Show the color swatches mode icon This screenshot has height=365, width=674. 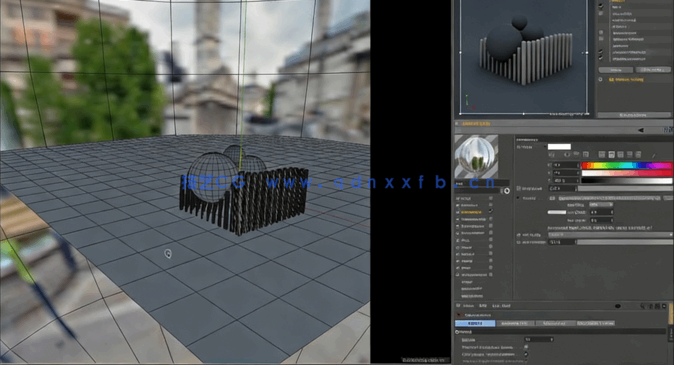click(x=638, y=154)
